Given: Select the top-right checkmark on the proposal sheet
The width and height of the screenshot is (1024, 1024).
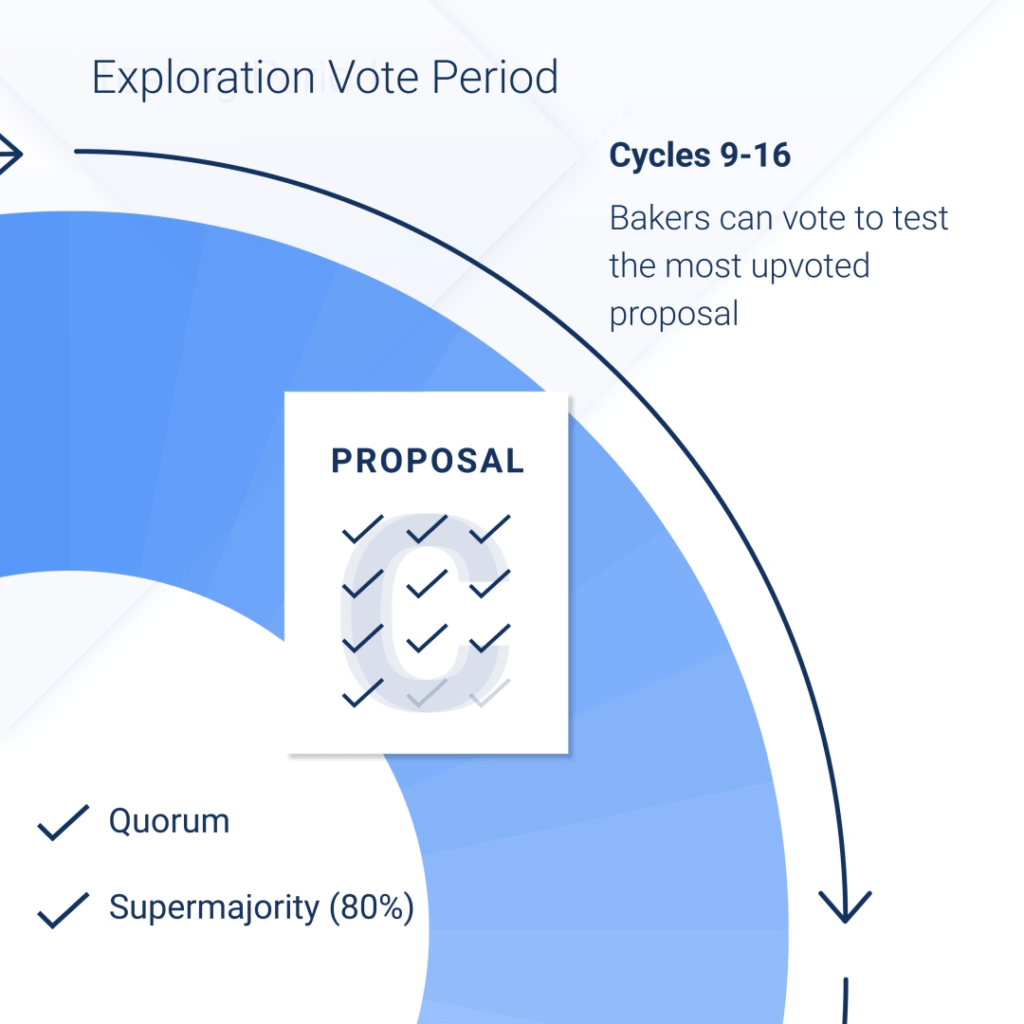Looking at the screenshot, I should point(490,528).
